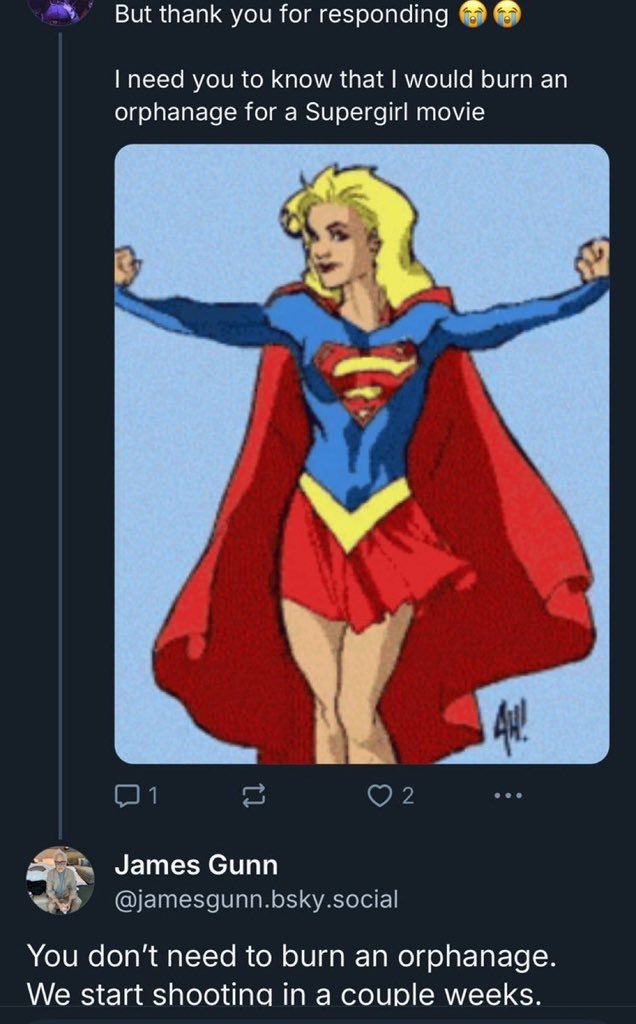The height and width of the screenshot is (1024, 636).
Task: Repost this Supergirl post
Action: click(x=253, y=795)
